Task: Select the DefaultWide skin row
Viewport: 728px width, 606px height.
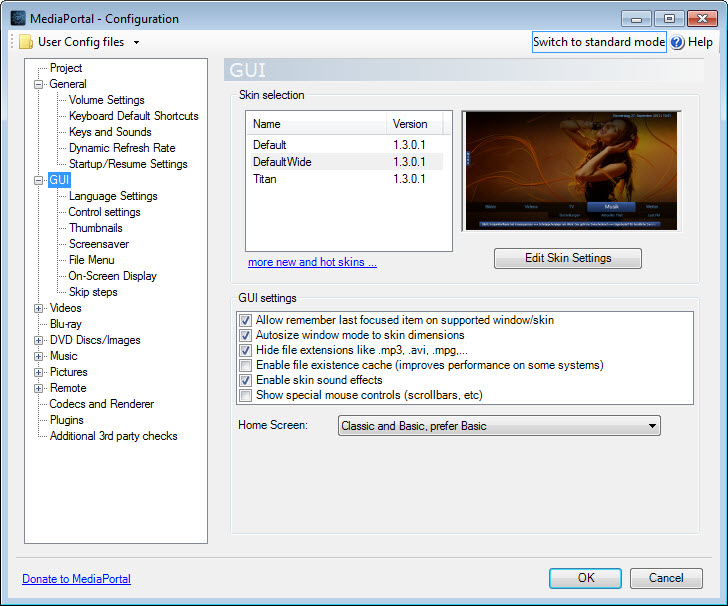Action: (x=347, y=162)
